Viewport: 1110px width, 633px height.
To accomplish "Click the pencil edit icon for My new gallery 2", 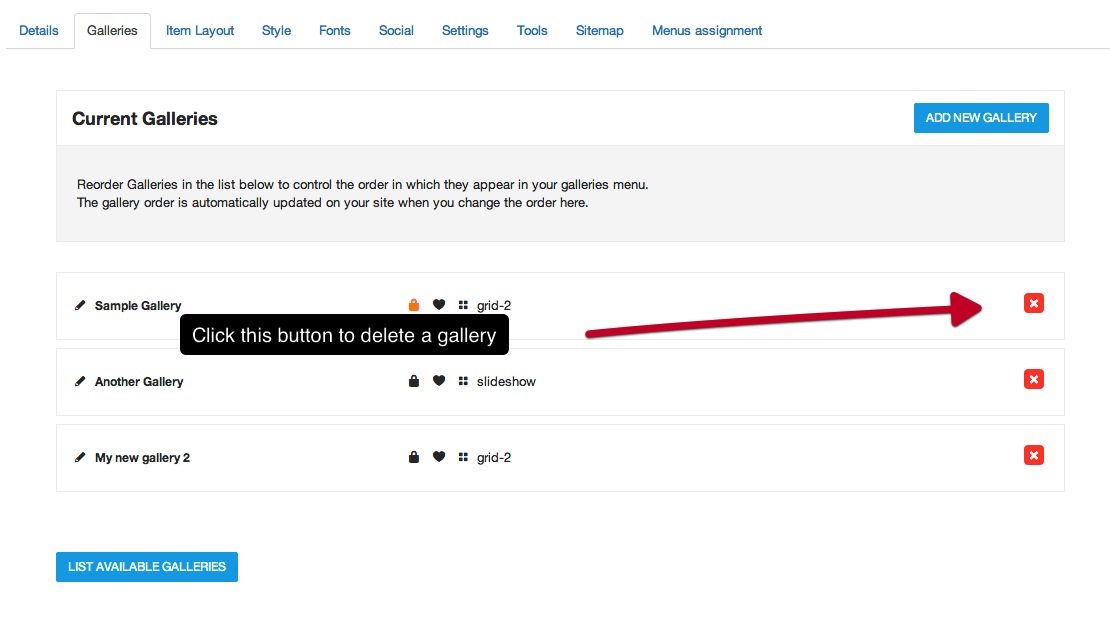I will 80,457.
